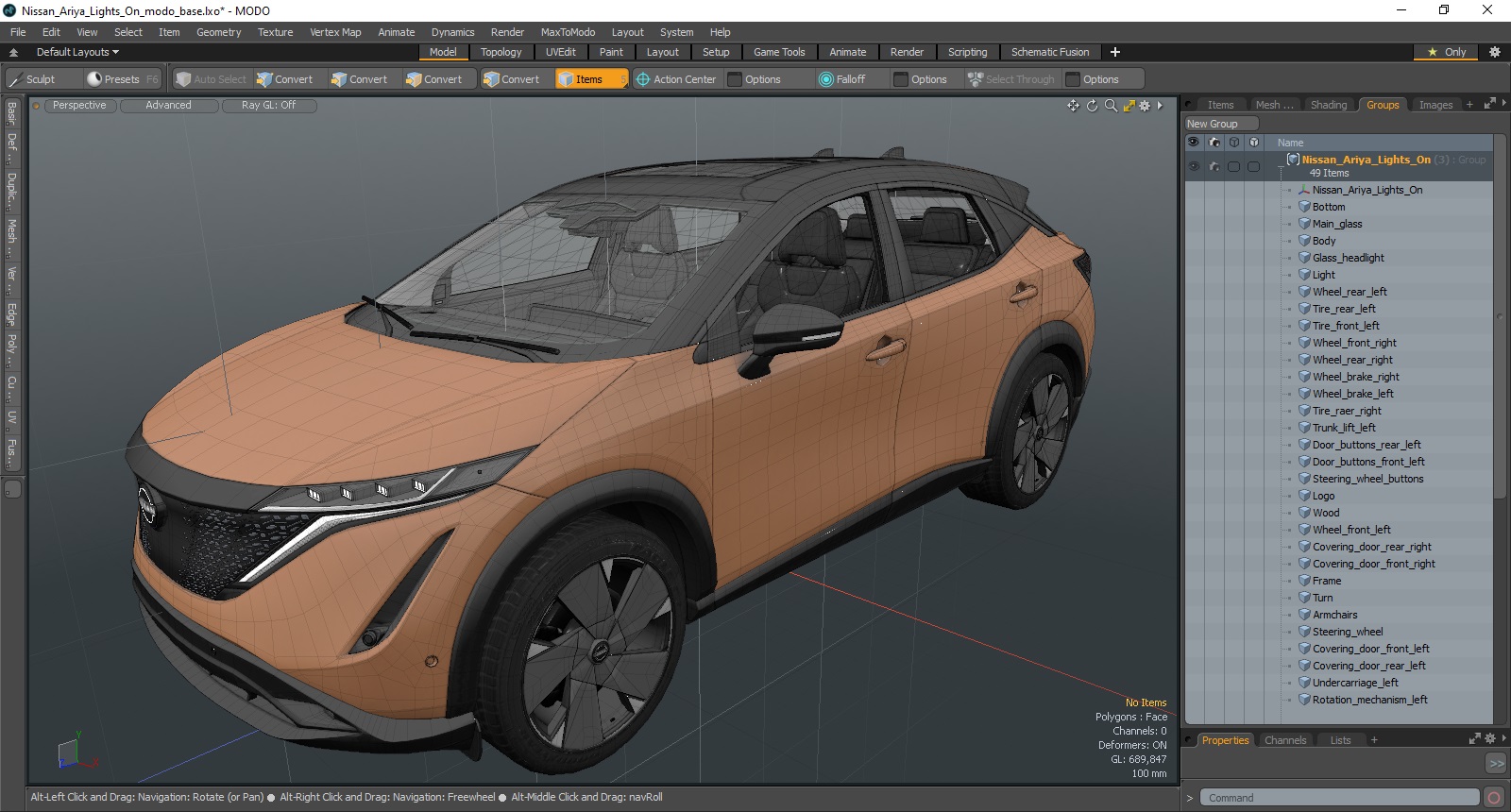Switch to the Schematic Fusion tab
Image resolution: width=1511 pixels, height=812 pixels.
click(x=1049, y=52)
